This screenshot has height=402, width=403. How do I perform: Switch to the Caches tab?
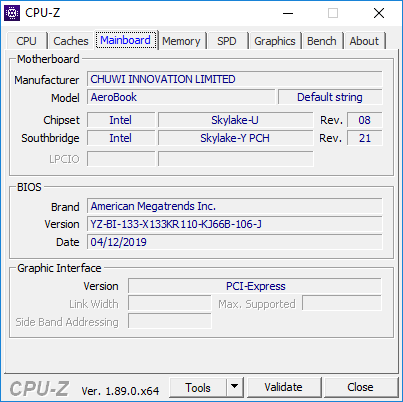click(x=71, y=41)
